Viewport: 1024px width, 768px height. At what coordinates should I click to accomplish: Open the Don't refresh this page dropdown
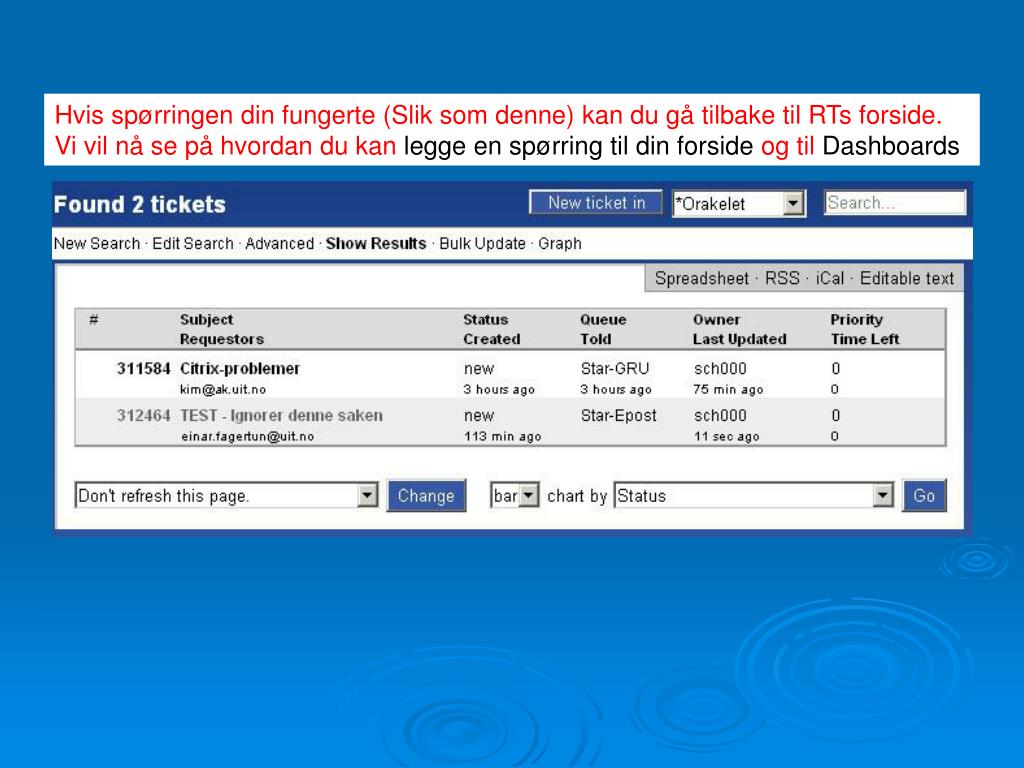(227, 496)
